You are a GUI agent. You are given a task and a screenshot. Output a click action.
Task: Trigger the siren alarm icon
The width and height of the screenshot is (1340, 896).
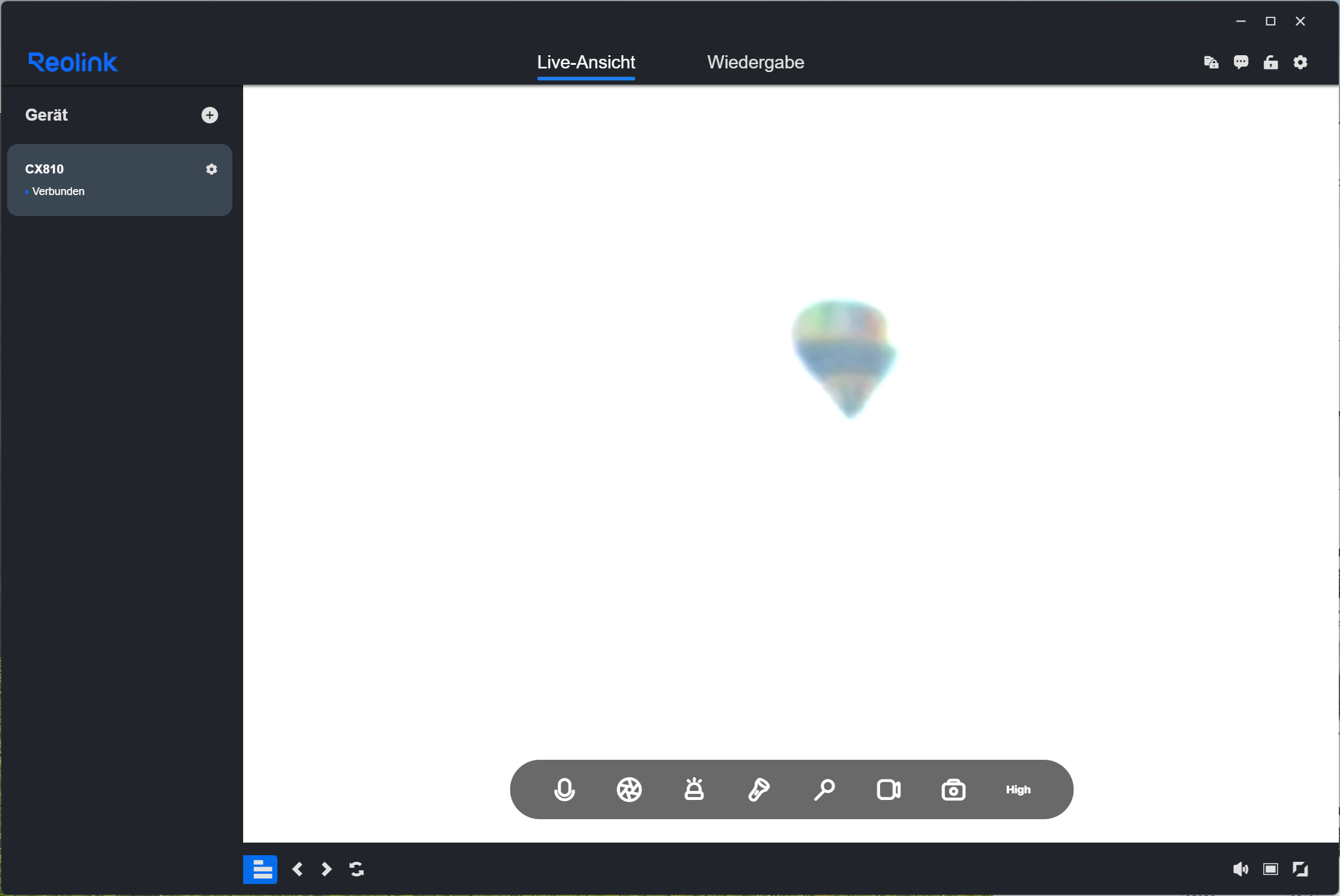coord(694,789)
